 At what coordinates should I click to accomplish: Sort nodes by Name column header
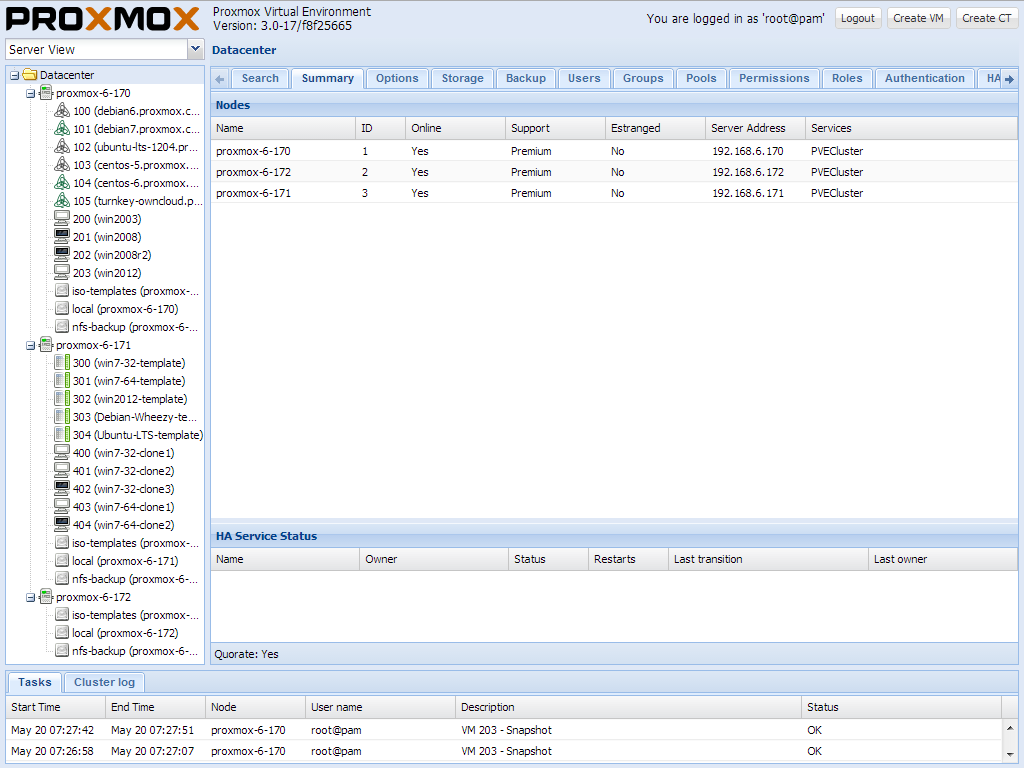click(283, 128)
